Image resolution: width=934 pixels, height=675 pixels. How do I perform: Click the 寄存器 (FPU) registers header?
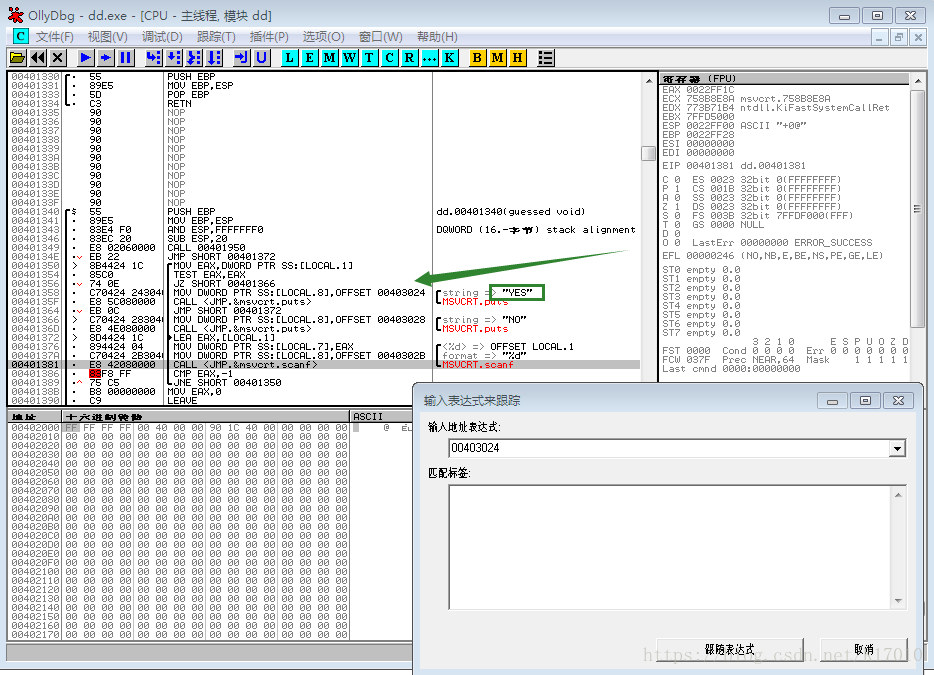(784, 79)
